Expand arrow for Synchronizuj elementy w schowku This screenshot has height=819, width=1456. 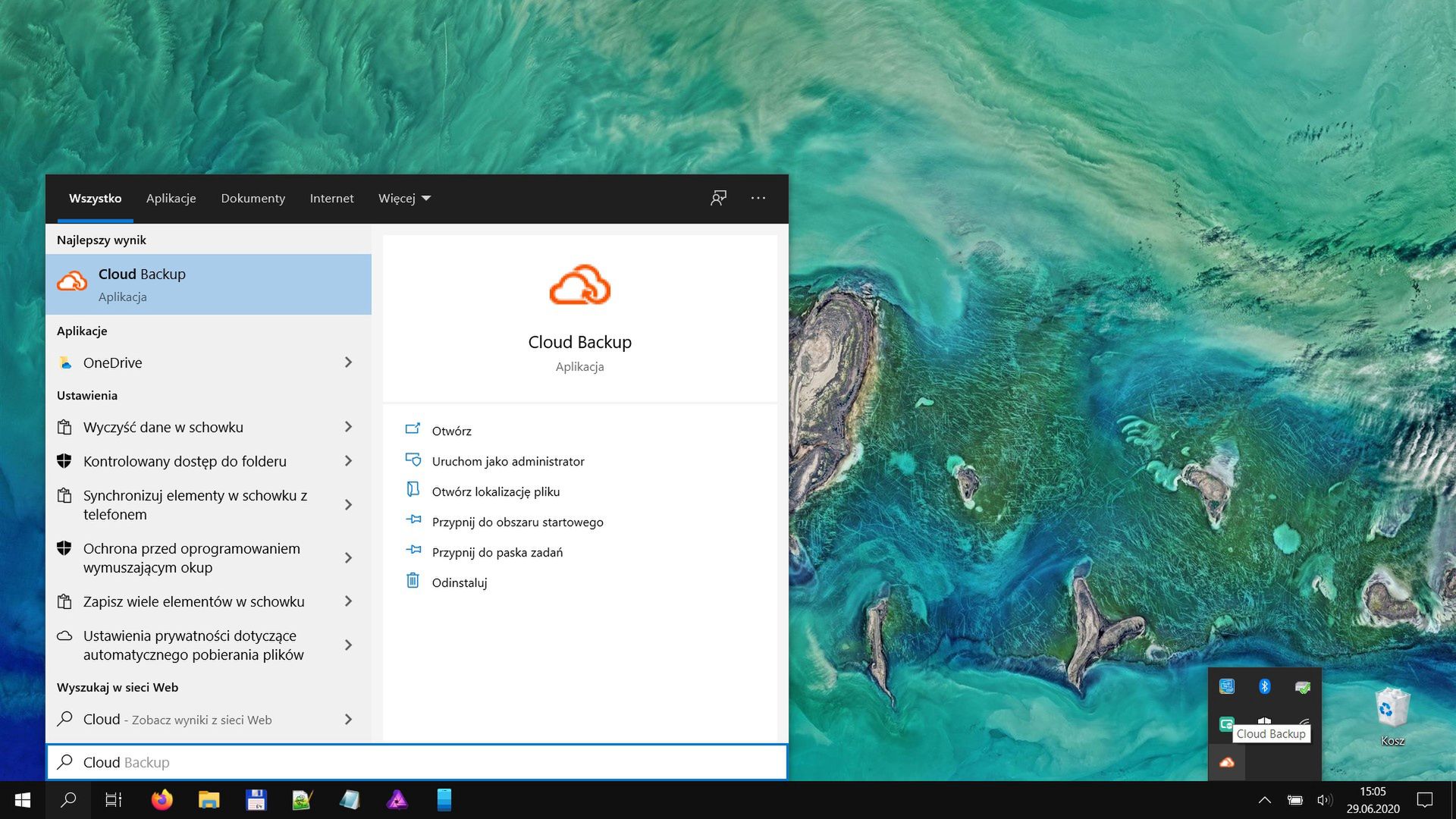pos(348,505)
